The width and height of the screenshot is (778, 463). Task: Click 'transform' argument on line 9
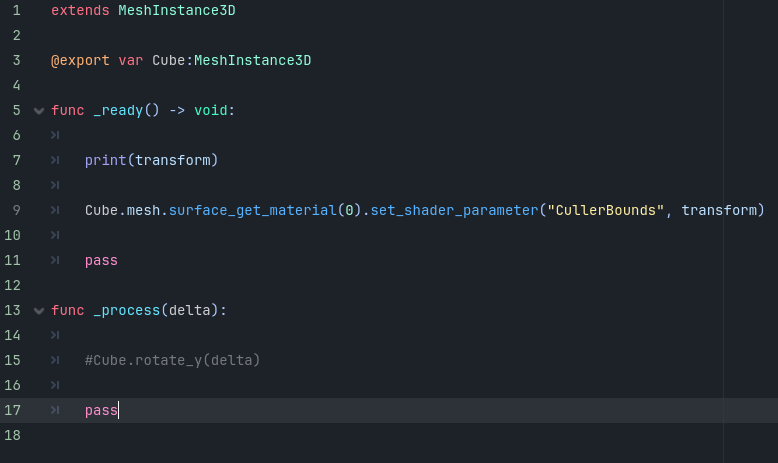point(719,210)
